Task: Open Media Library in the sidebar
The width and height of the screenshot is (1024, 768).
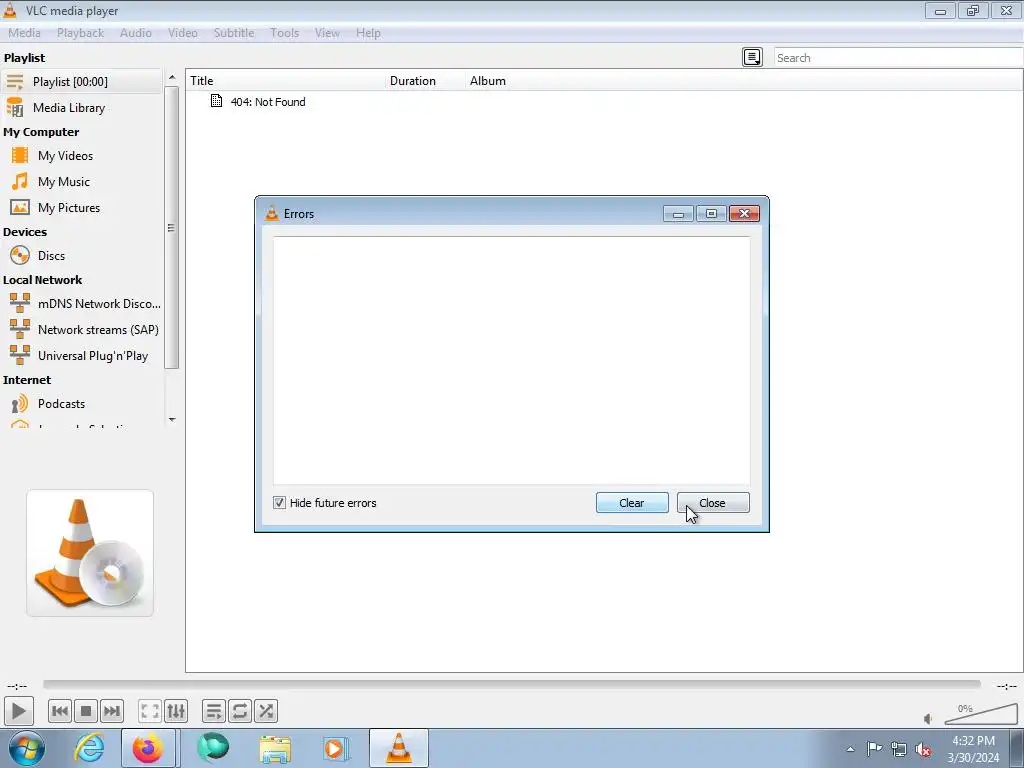Action: 81,108
